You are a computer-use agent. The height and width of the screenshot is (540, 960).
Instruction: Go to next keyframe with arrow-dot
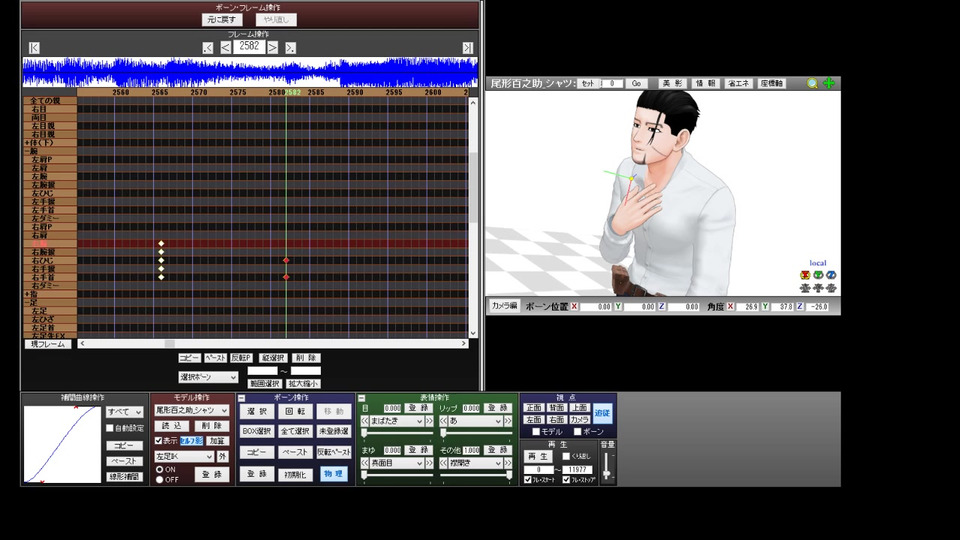point(290,48)
